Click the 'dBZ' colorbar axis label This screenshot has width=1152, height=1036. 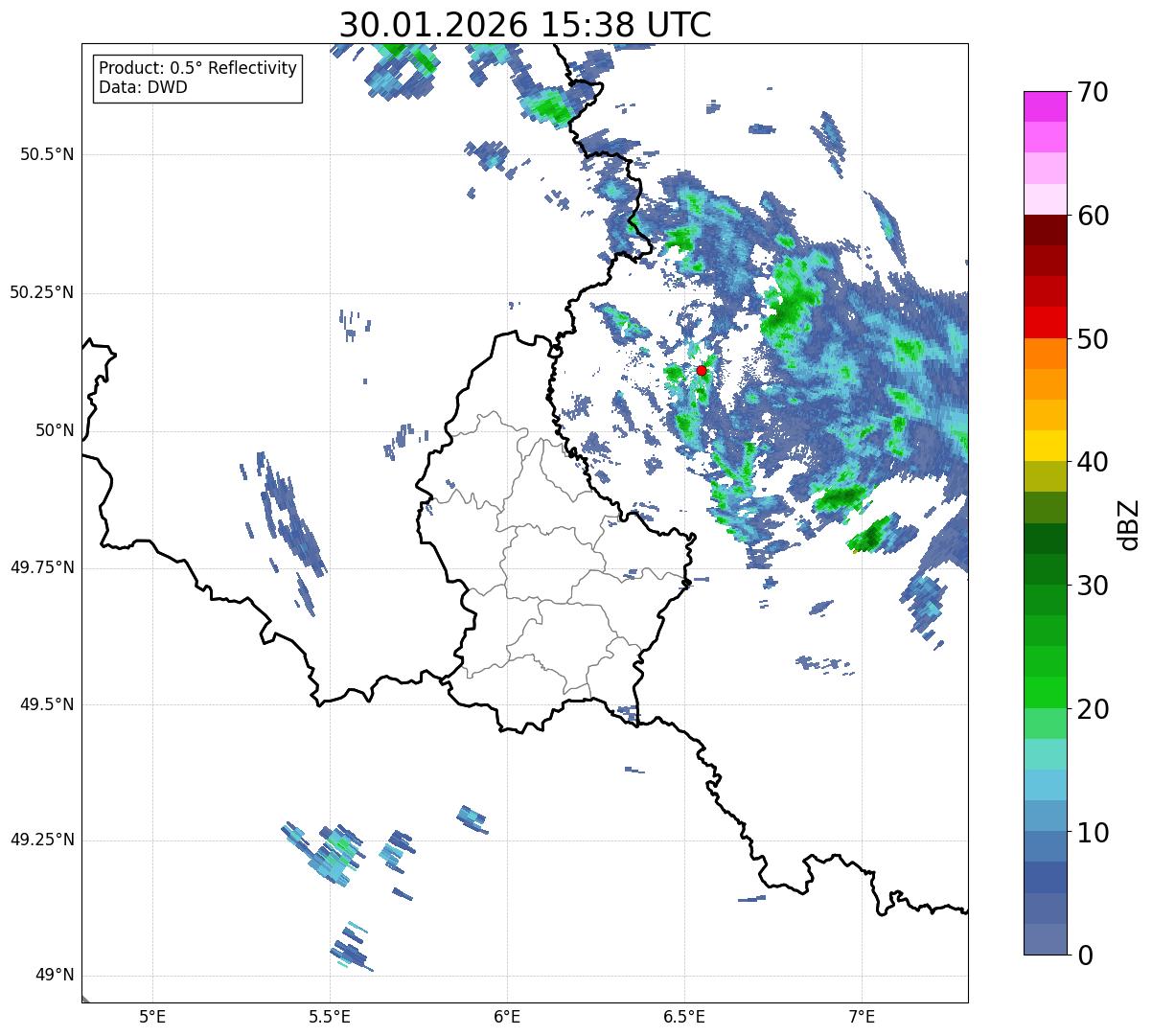point(1129,523)
